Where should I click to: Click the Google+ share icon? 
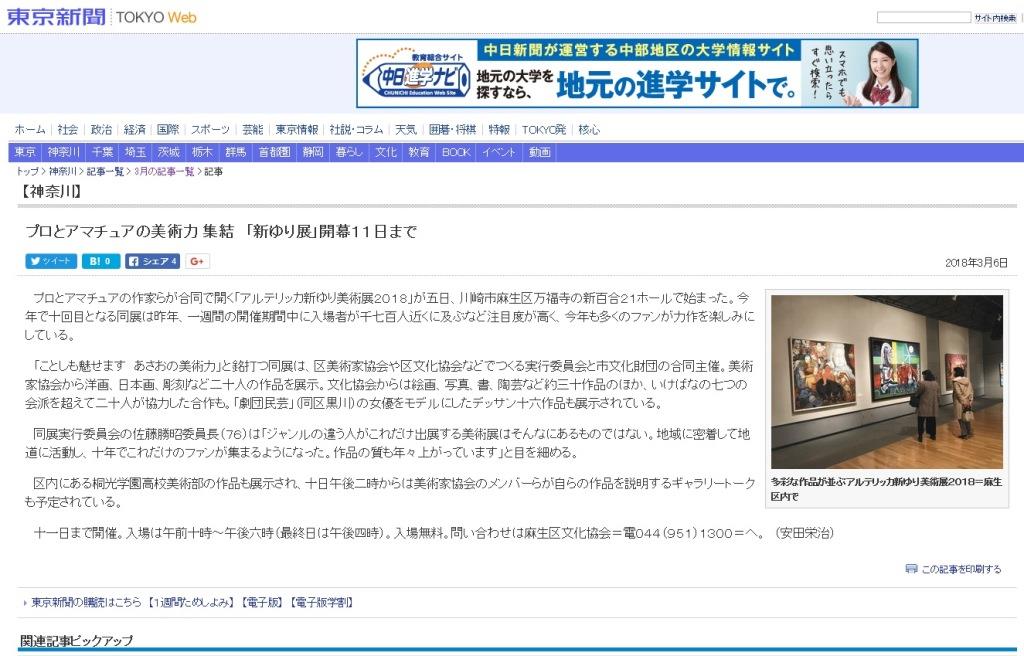click(197, 261)
